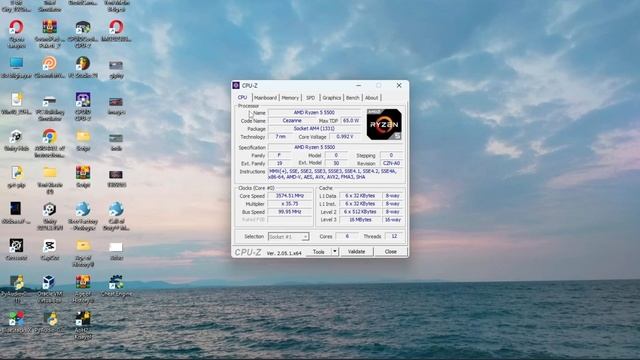Click the Threads value 12

394,236
